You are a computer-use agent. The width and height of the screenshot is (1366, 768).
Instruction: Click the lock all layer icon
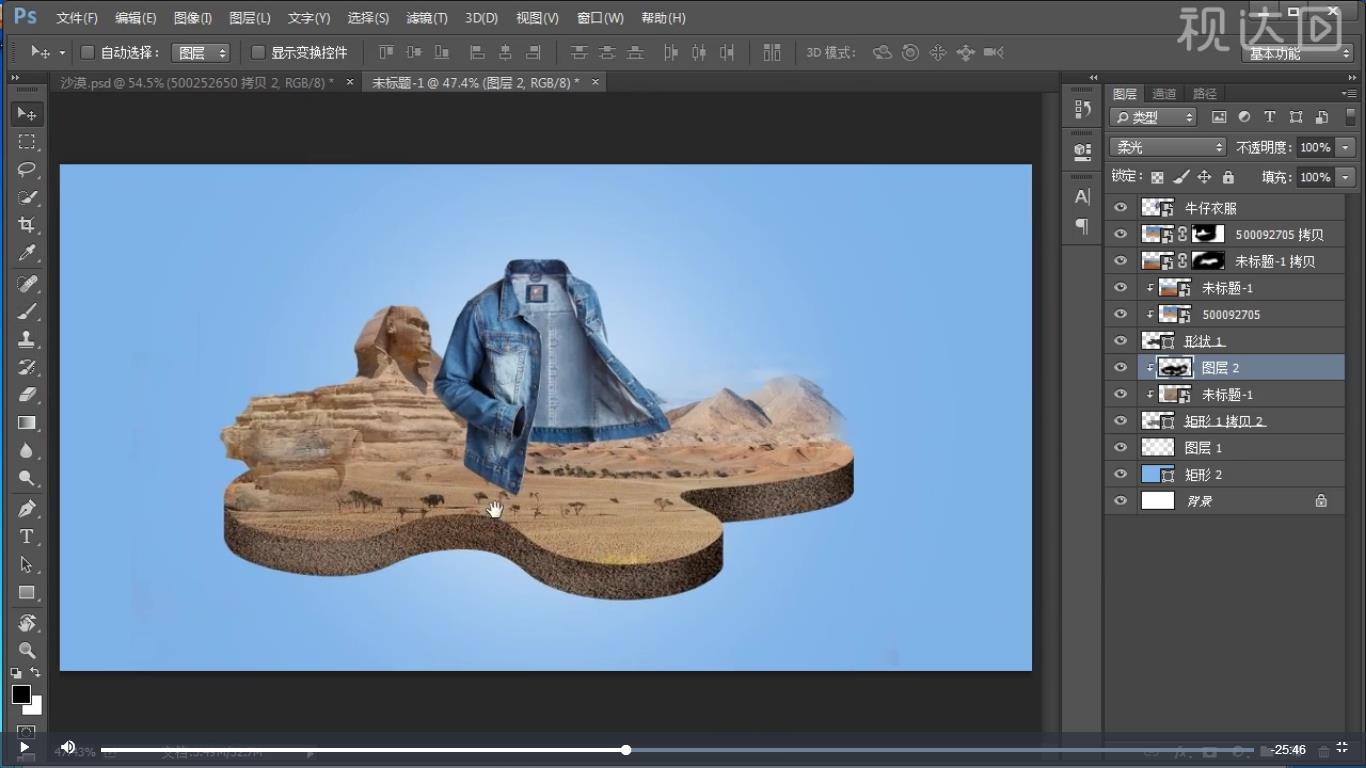[1228, 177]
